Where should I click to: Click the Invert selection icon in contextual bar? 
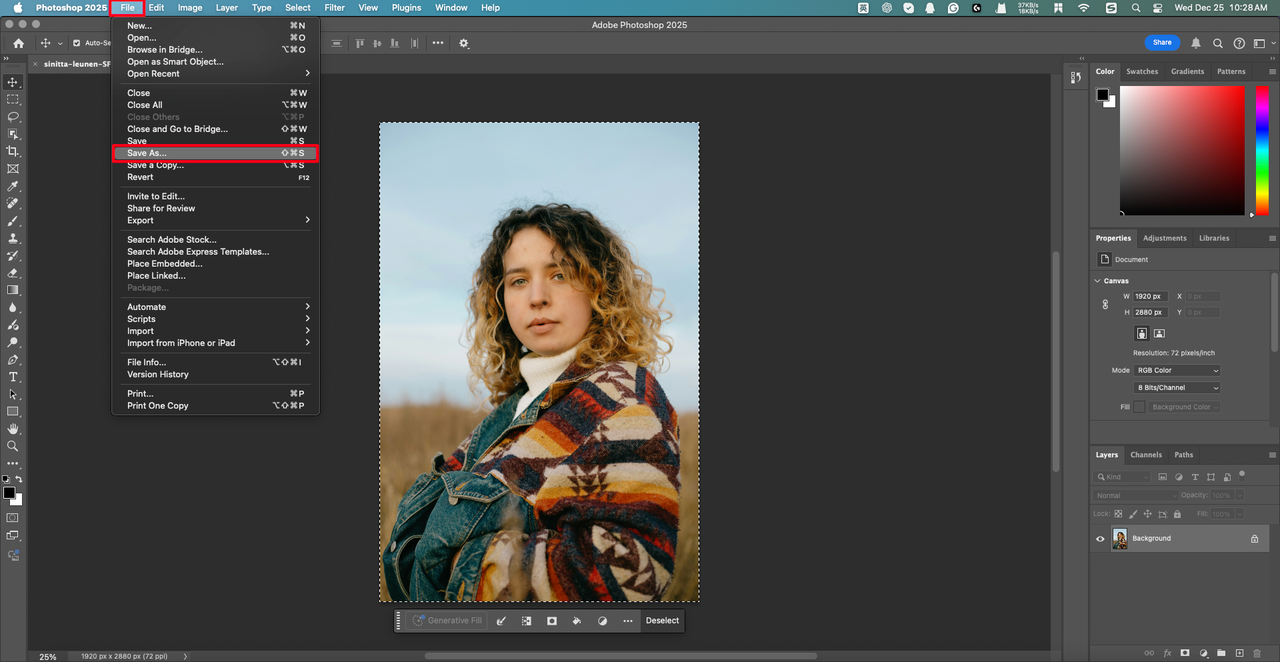526,621
